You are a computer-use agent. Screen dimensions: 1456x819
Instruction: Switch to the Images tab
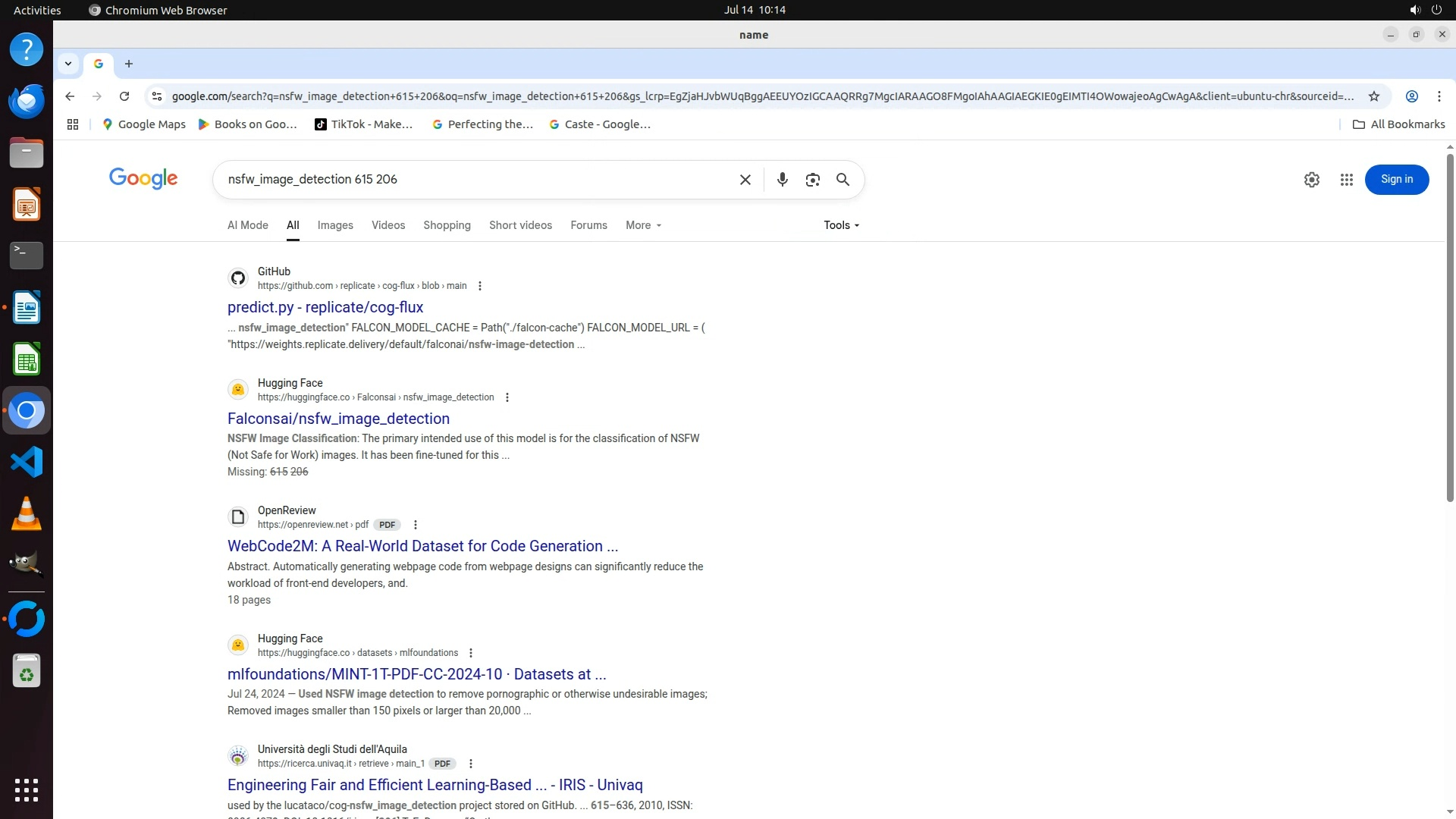click(335, 225)
